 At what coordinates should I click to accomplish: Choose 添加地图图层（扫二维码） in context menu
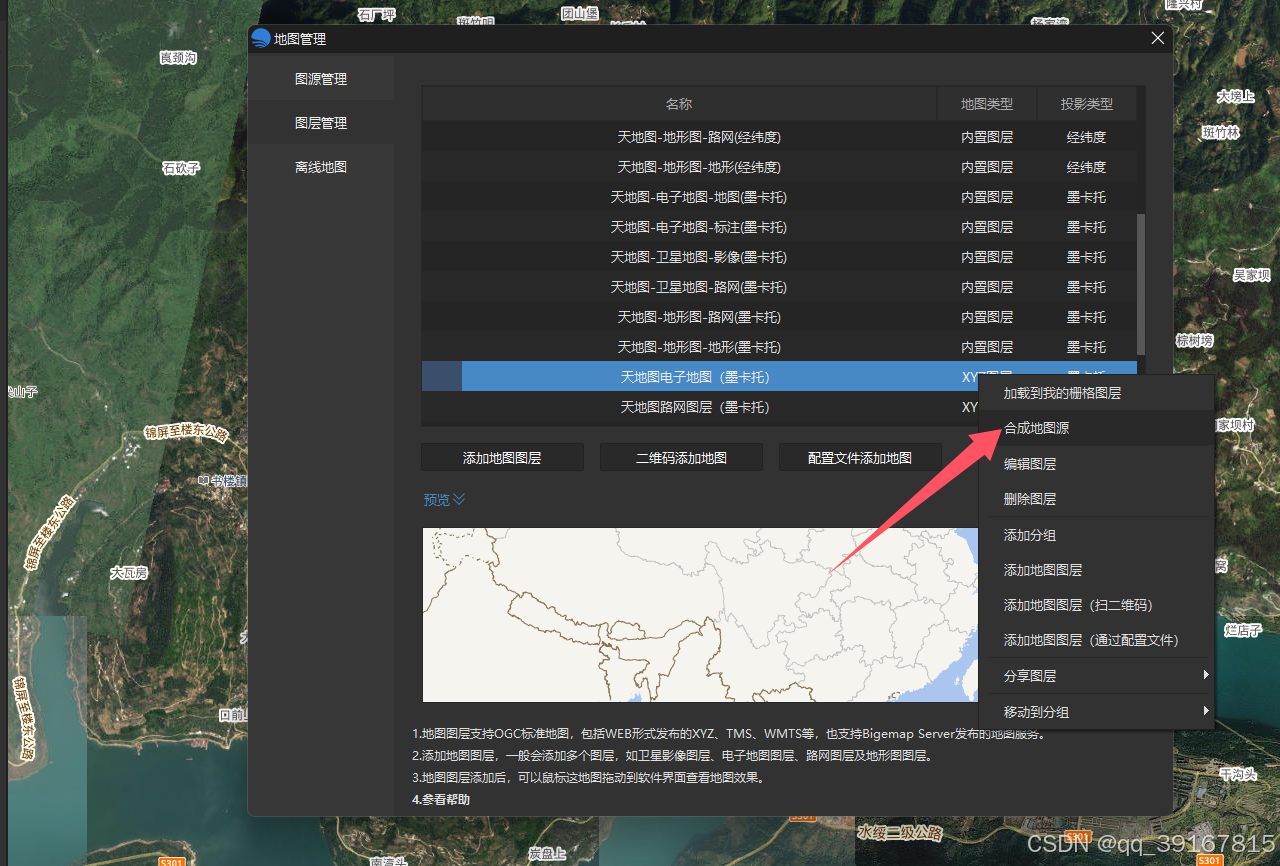click(x=1096, y=605)
